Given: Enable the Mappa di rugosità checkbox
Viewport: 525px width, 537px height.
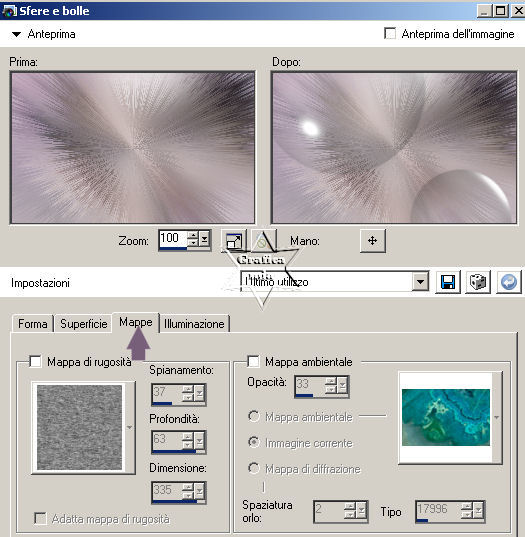Looking at the screenshot, I should coord(35,361).
